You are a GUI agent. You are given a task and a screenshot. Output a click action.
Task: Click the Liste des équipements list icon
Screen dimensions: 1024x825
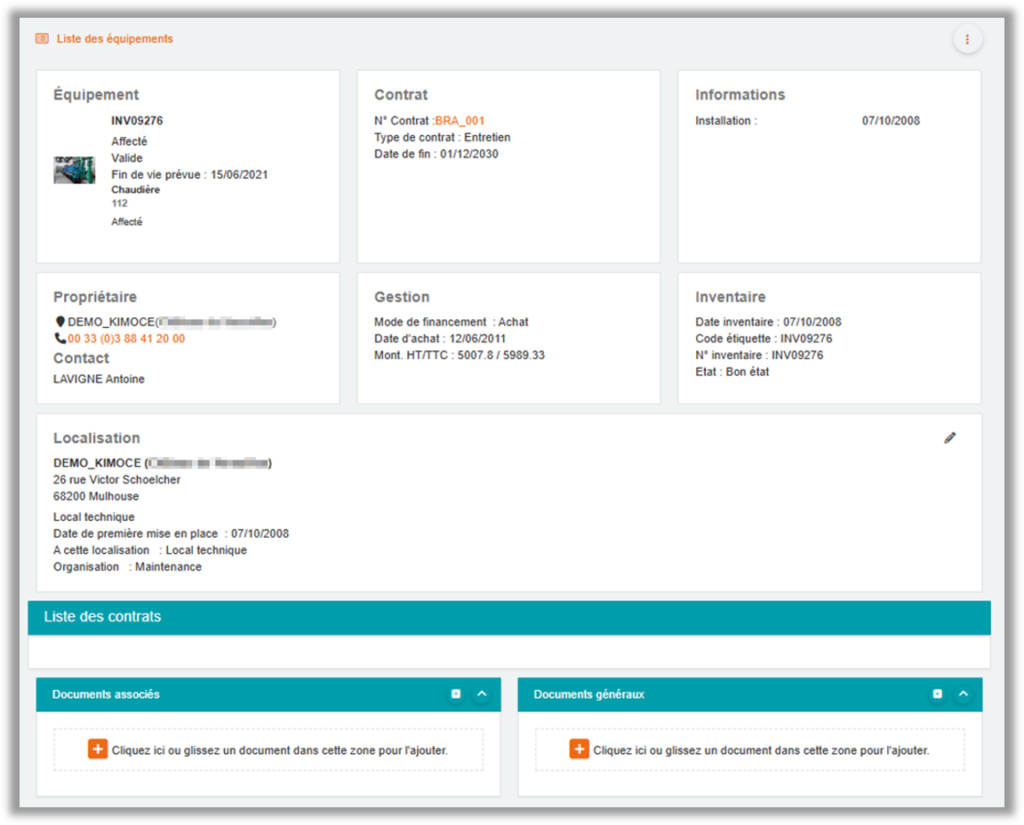(x=42, y=39)
